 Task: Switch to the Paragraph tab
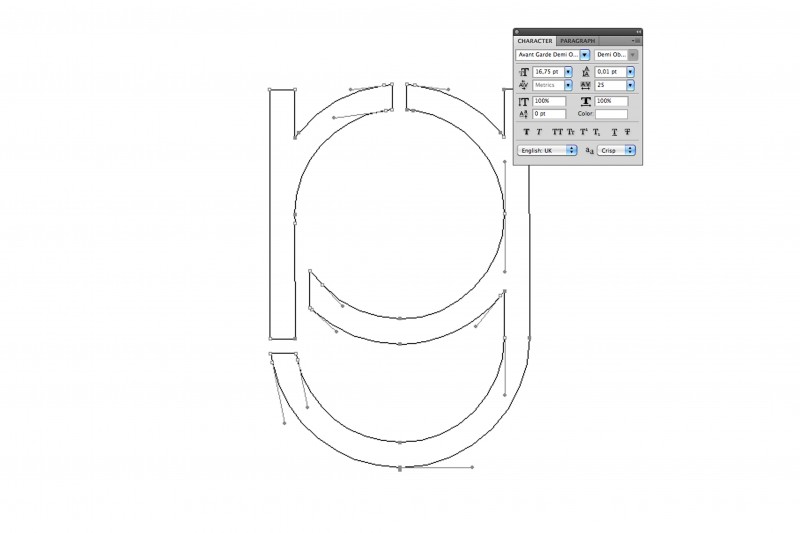(577, 41)
